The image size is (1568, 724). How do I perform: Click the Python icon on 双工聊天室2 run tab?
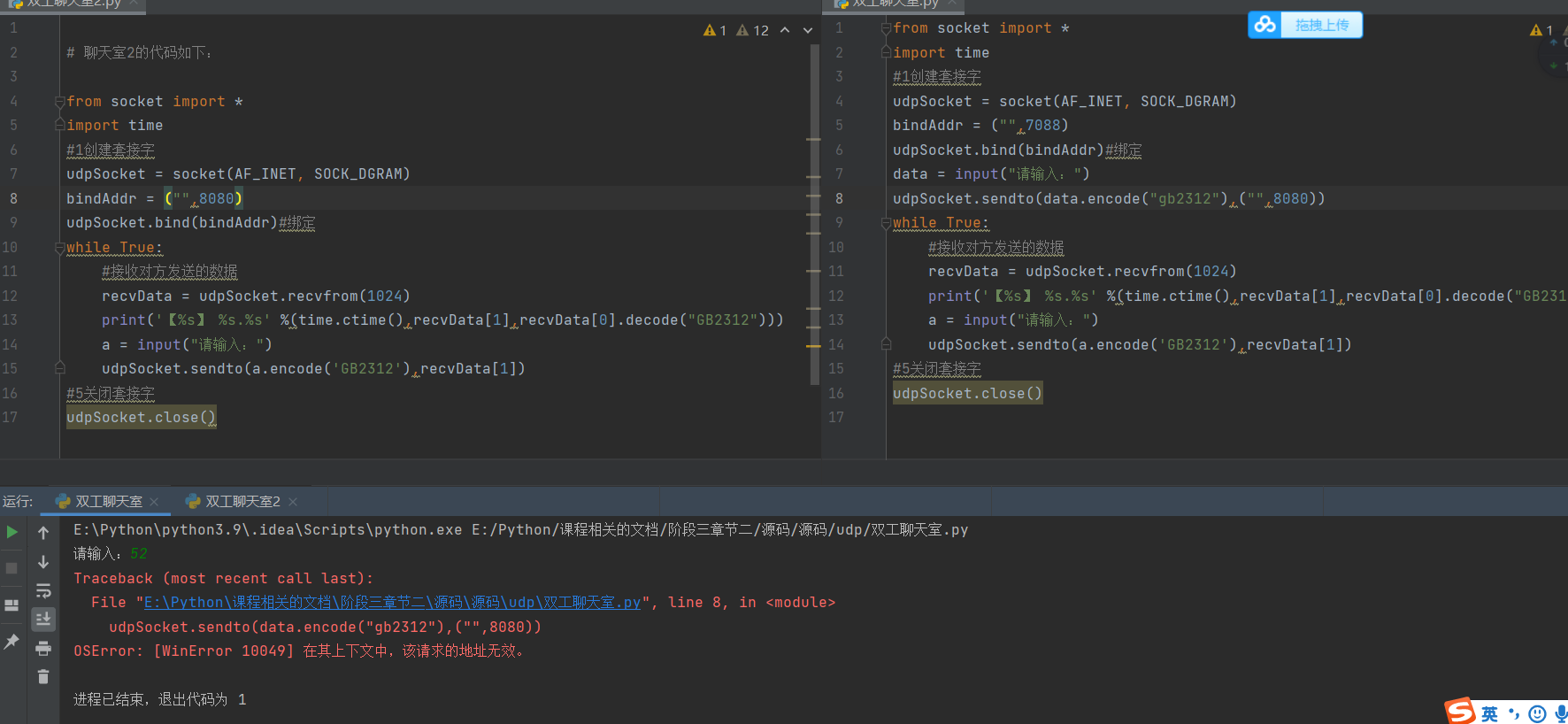point(193,502)
